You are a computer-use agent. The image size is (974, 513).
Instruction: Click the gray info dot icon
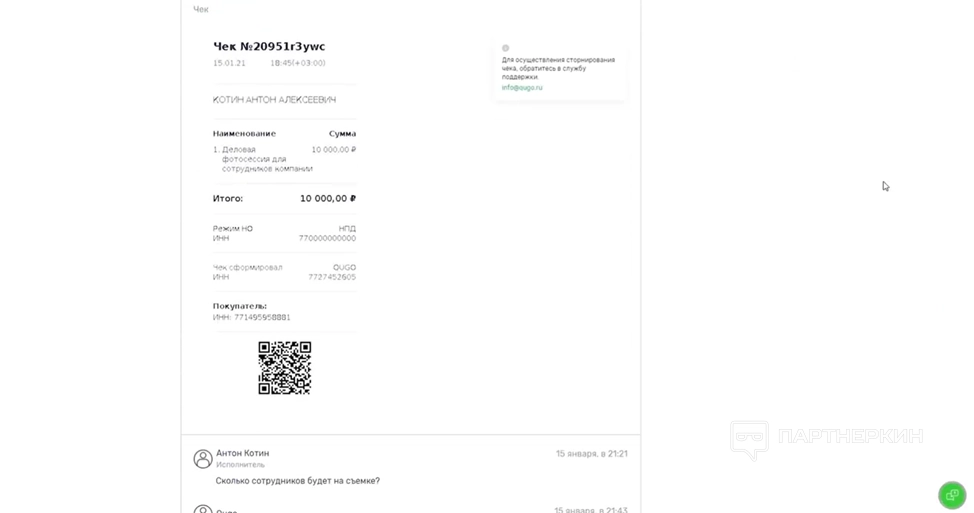point(505,48)
